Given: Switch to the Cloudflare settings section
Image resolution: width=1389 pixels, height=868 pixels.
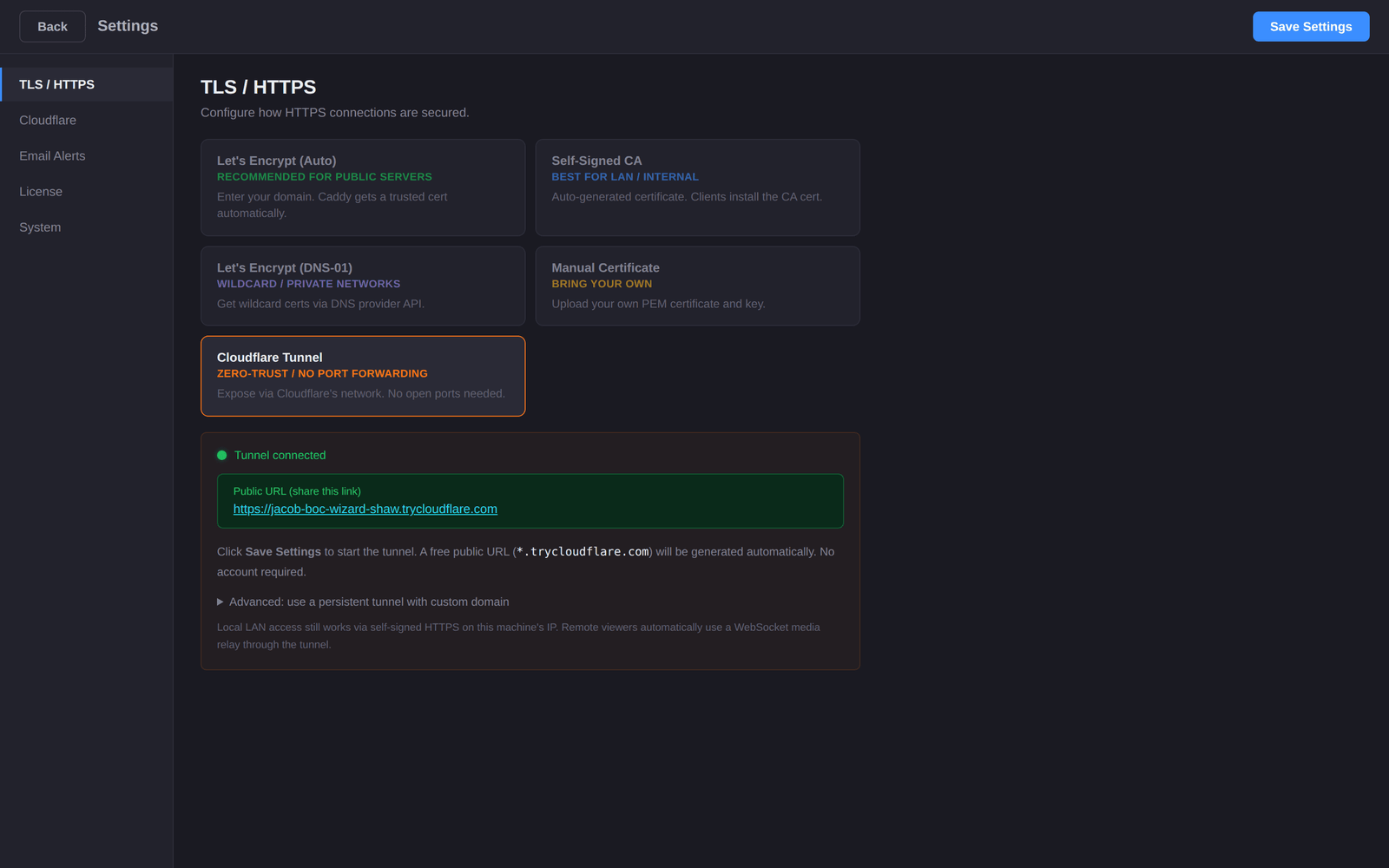Looking at the screenshot, I should point(48,120).
